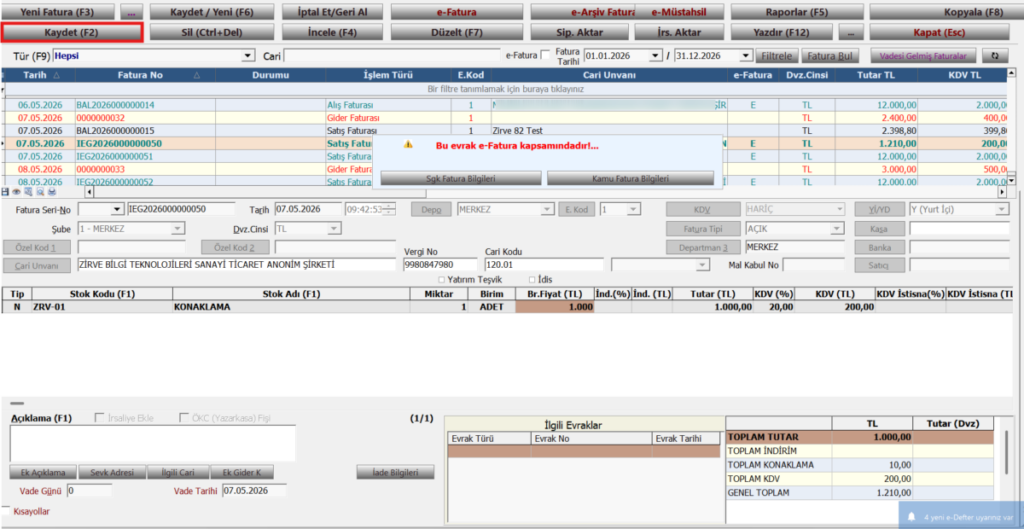Toggle the e-Fatura filter checkbox
This screenshot has height=529, width=1024.
click(545, 56)
